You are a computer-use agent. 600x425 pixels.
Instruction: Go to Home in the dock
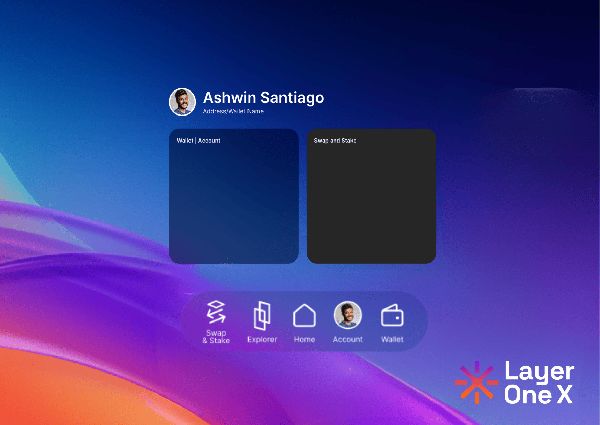coord(304,316)
